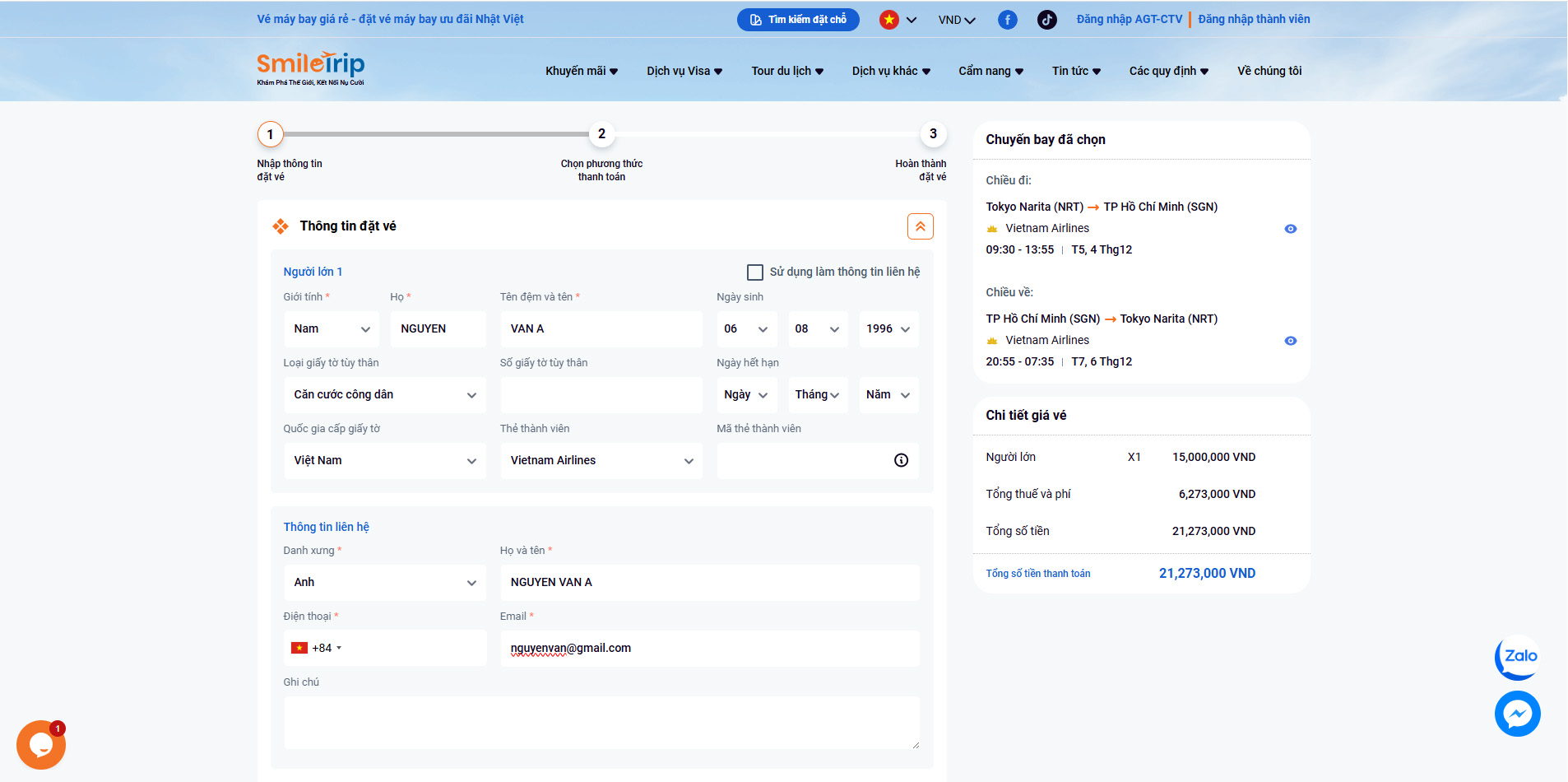
Task: Open the 'Khuyến mãi' menu
Action: click(x=581, y=71)
